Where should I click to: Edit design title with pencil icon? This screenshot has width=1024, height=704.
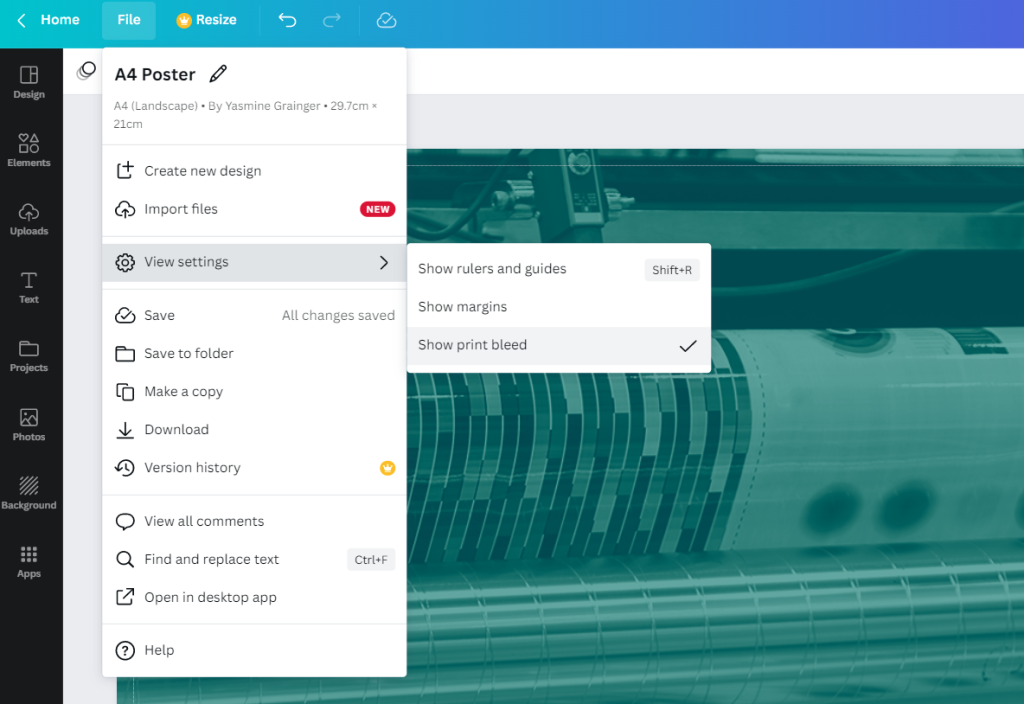(x=218, y=74)
